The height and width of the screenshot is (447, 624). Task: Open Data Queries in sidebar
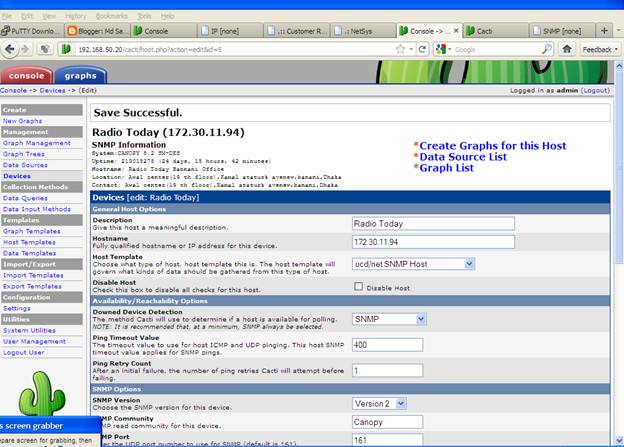25,198
